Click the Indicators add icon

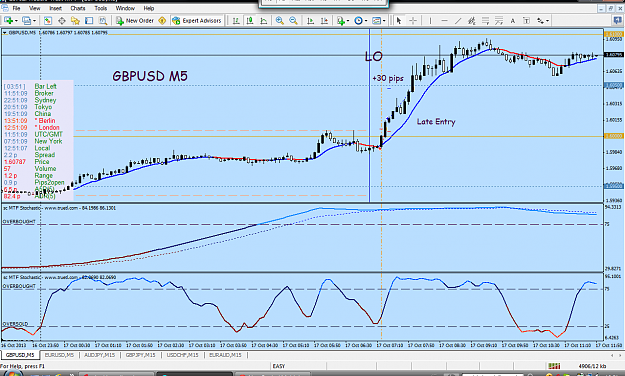click(340, 20)
